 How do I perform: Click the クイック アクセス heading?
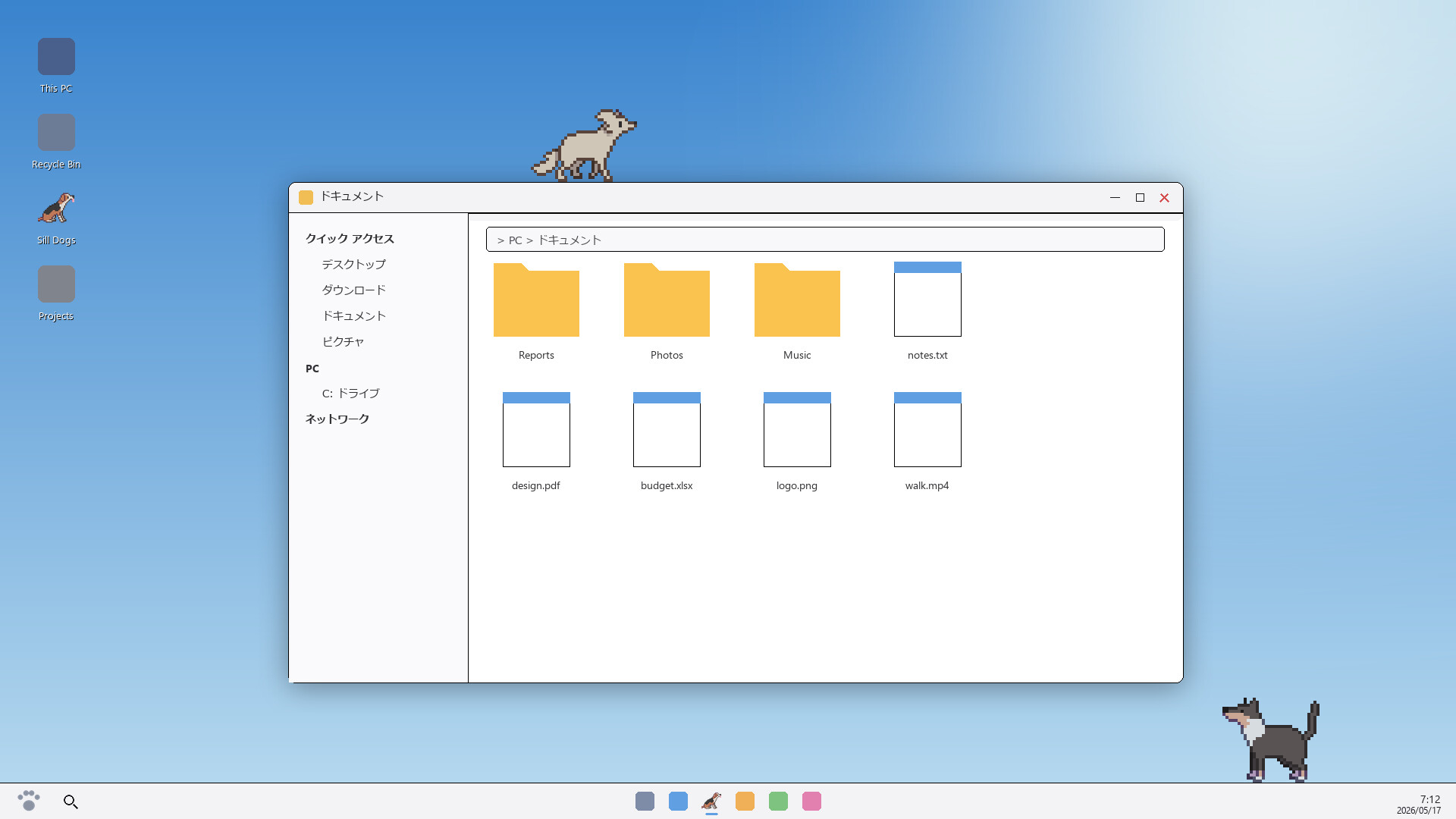click(x=350, y=238)
